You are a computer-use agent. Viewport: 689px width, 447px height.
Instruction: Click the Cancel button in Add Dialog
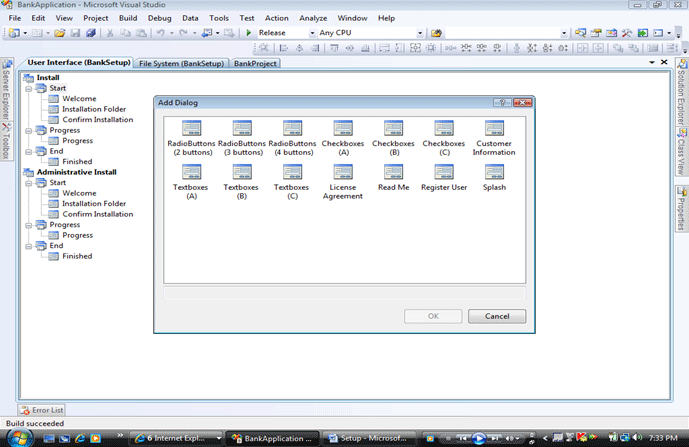(497, 316)
